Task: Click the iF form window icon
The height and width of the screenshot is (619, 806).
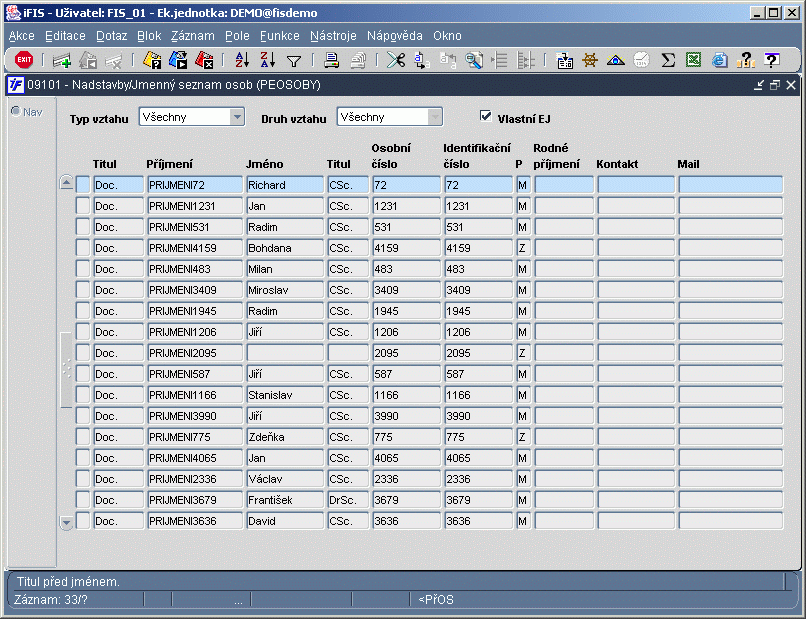Action: coord(16,85)
